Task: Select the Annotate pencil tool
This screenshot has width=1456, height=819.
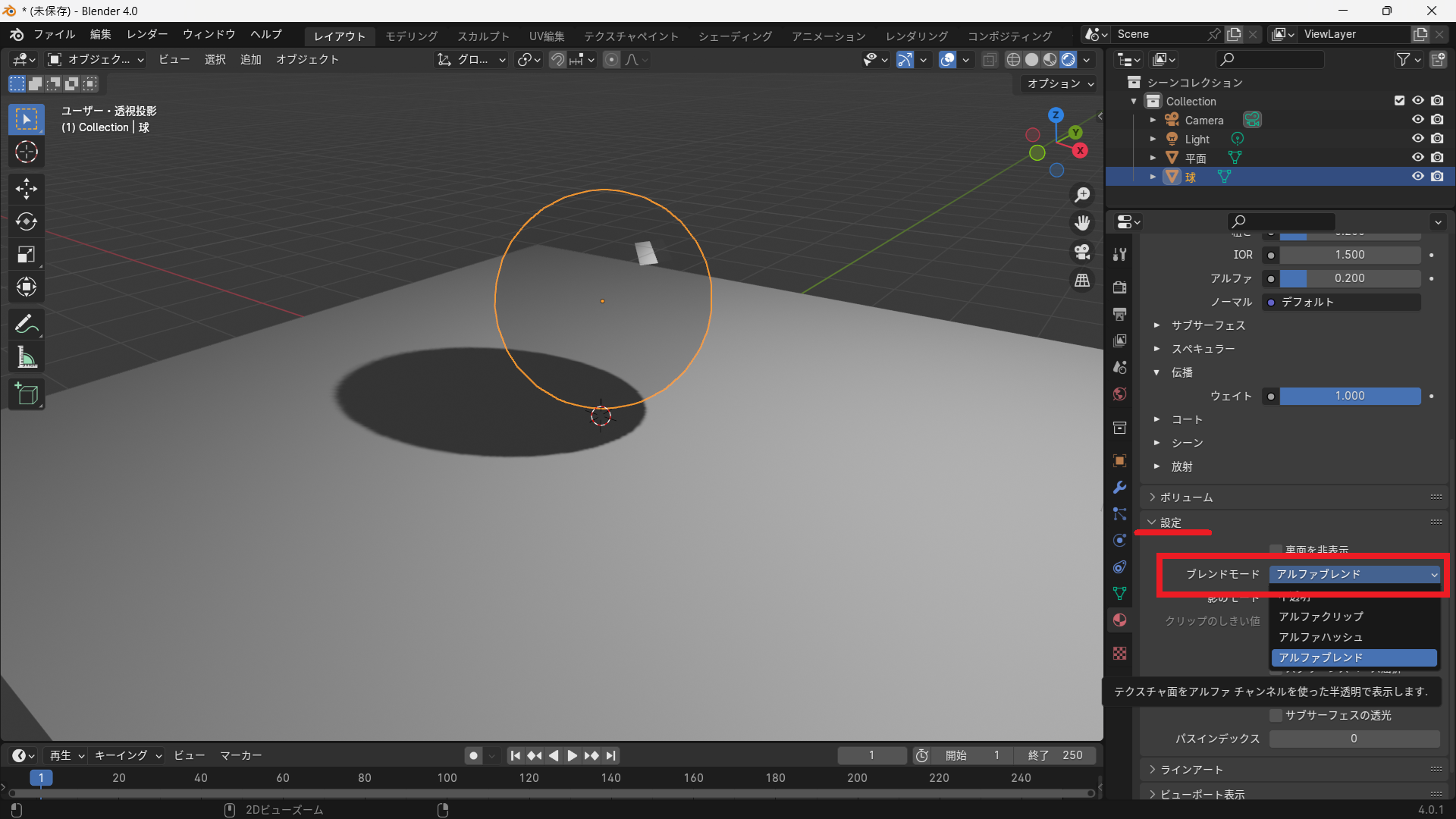Action: (x=27, y=325)
